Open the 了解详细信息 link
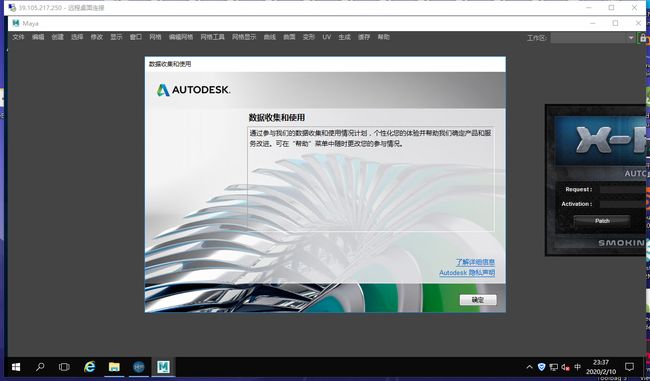 point(475,262)
